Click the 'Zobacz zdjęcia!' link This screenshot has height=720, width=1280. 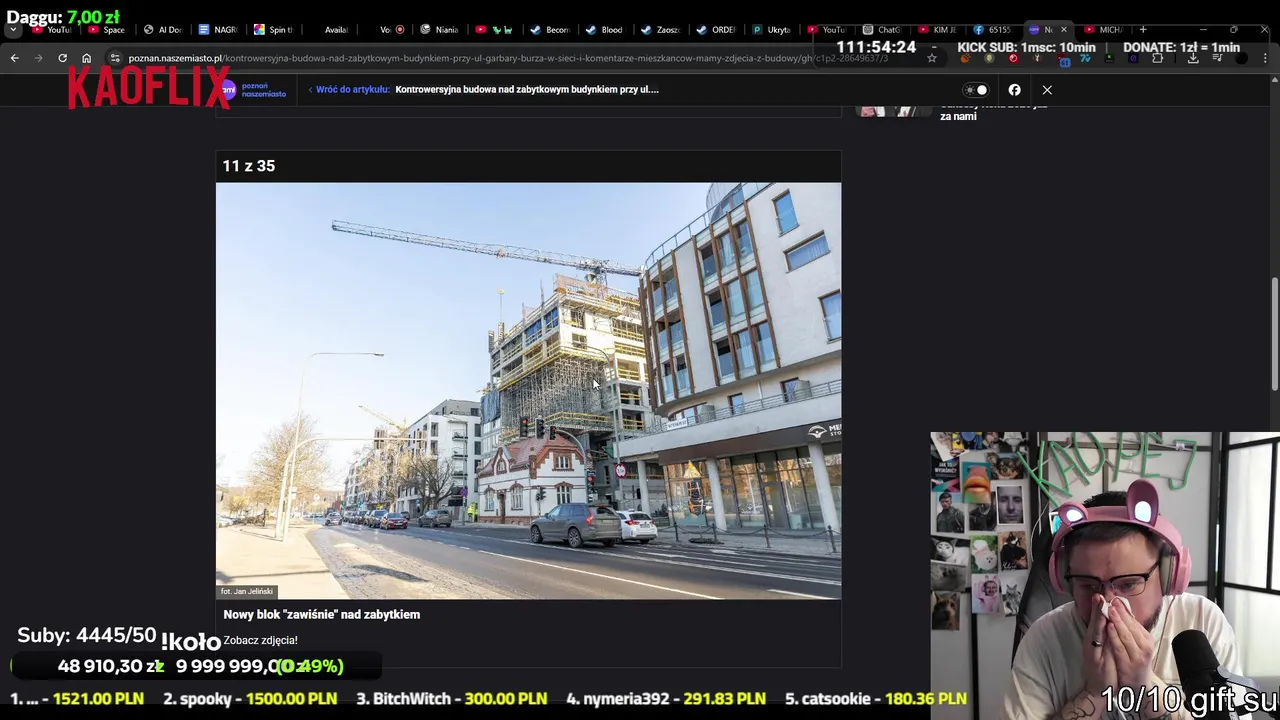pos(260,640)
